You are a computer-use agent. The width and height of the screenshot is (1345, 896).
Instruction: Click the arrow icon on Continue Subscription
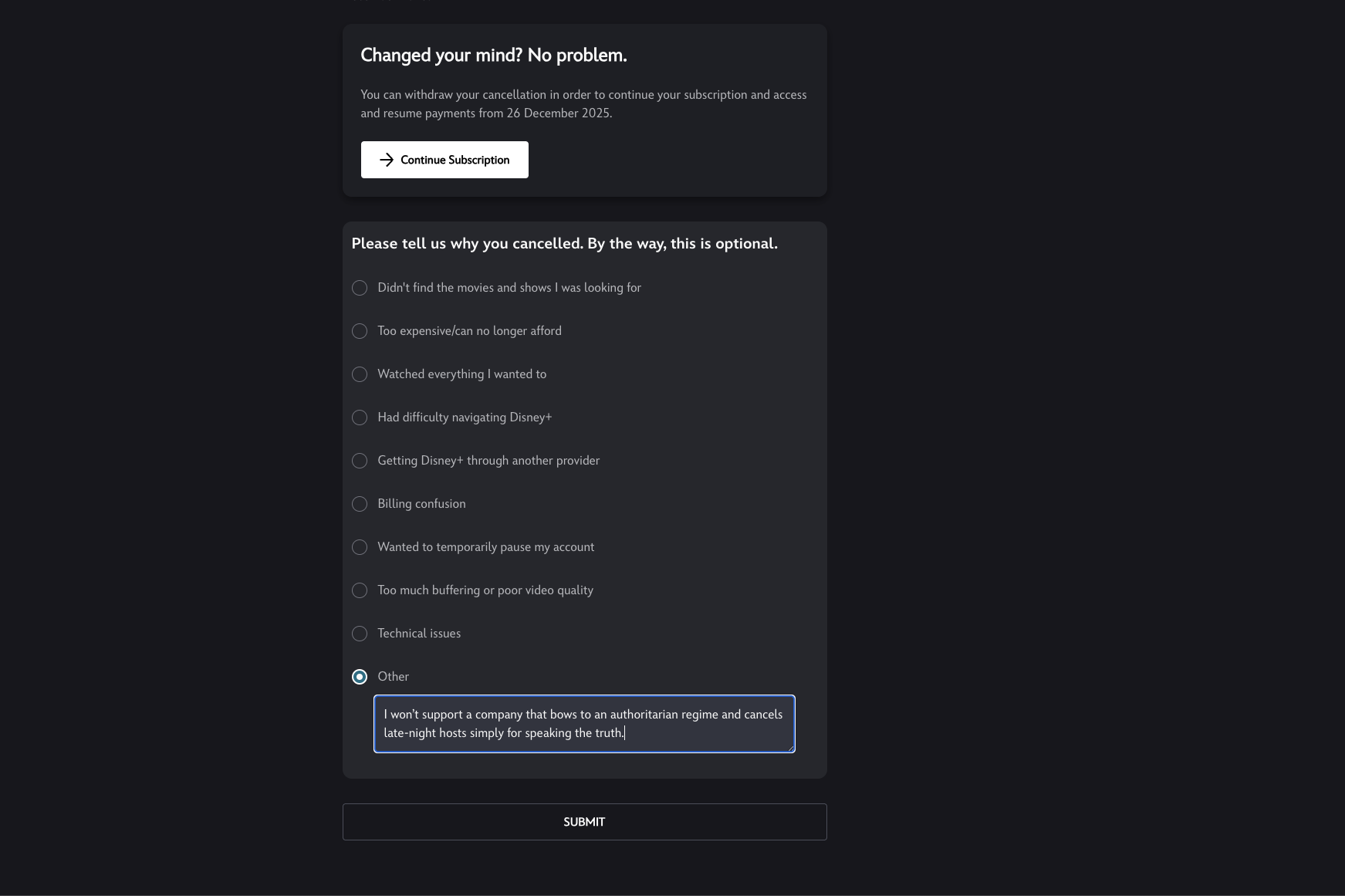click(387, 160)
